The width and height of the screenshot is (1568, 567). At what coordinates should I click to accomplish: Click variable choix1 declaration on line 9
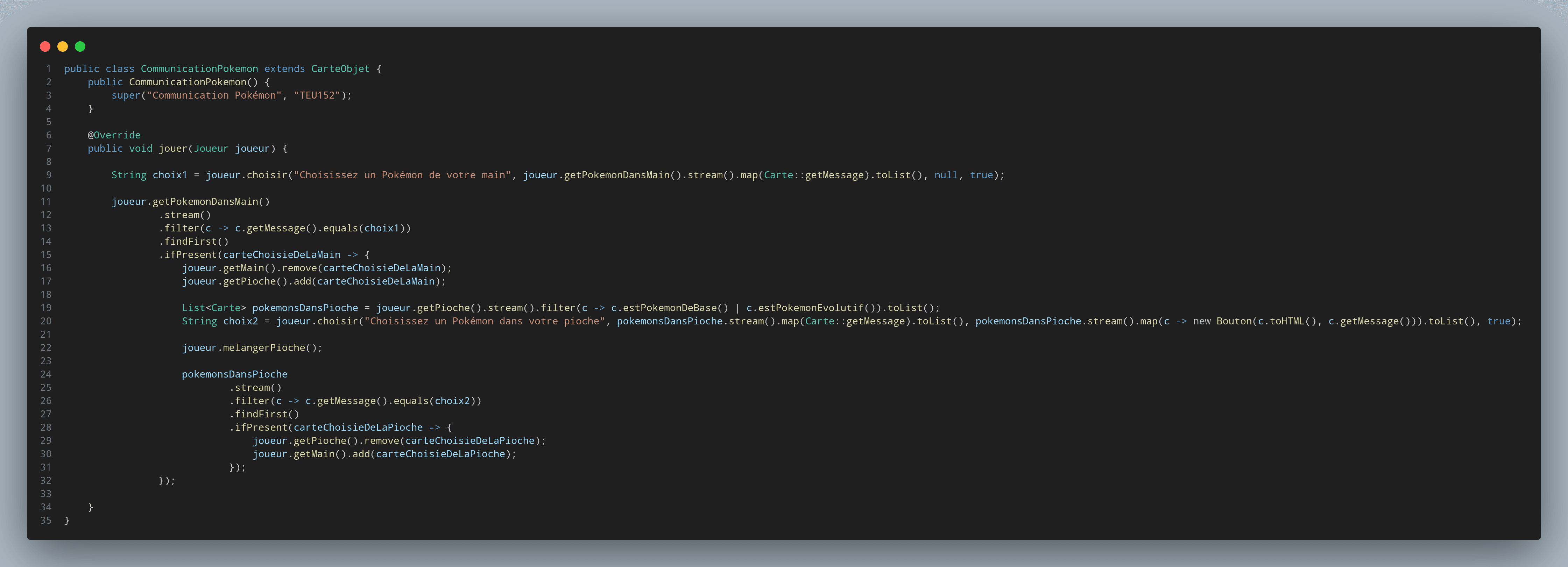[170, 175]
